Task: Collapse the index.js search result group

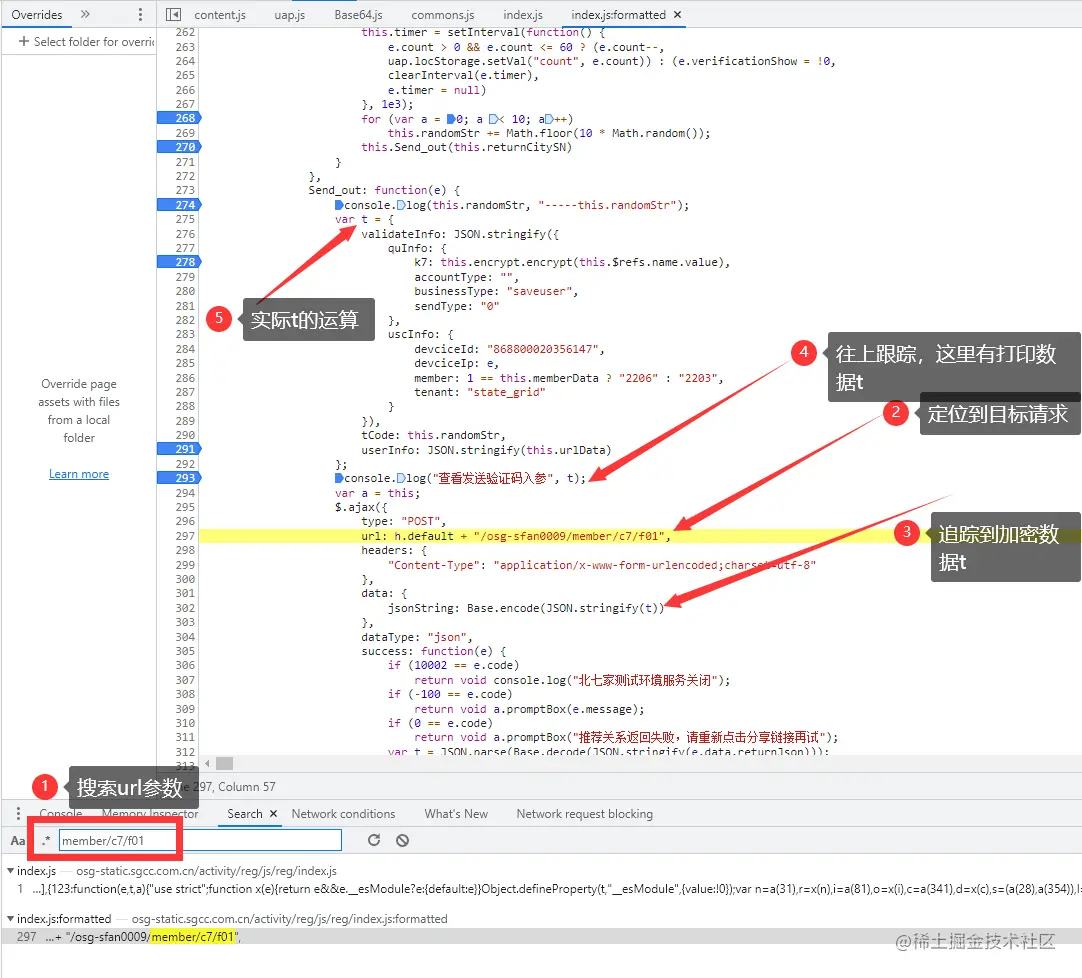Action: (10, 871)
